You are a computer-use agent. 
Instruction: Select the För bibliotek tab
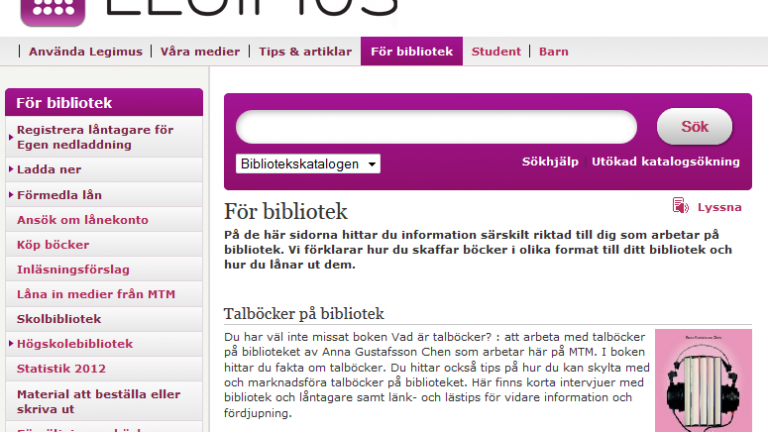coord(411,51)
